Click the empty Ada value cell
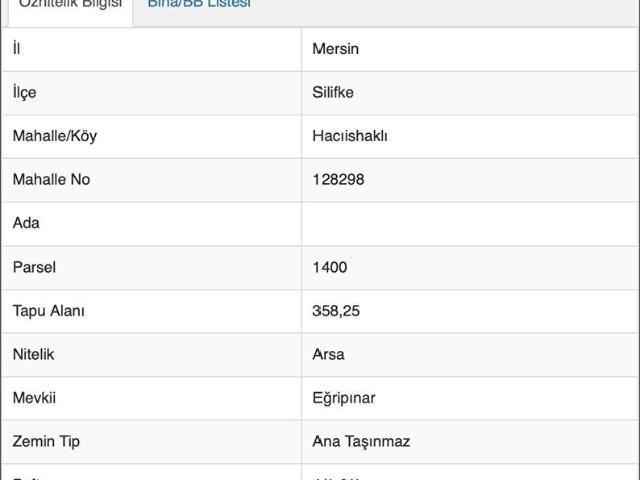This screenshot has width=640, height=480. tap(468, 223)
